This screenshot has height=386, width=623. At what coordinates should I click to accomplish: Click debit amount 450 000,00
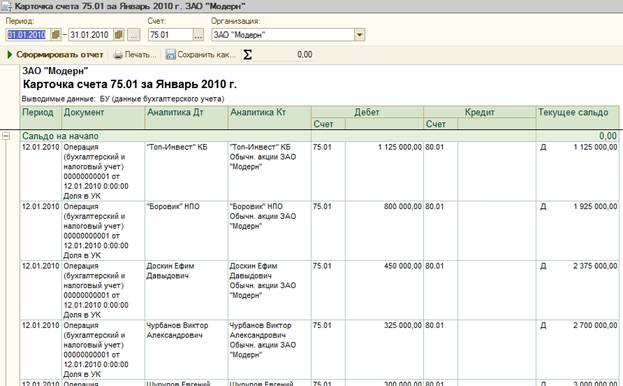pyautogui.click(x=403, y=266)
